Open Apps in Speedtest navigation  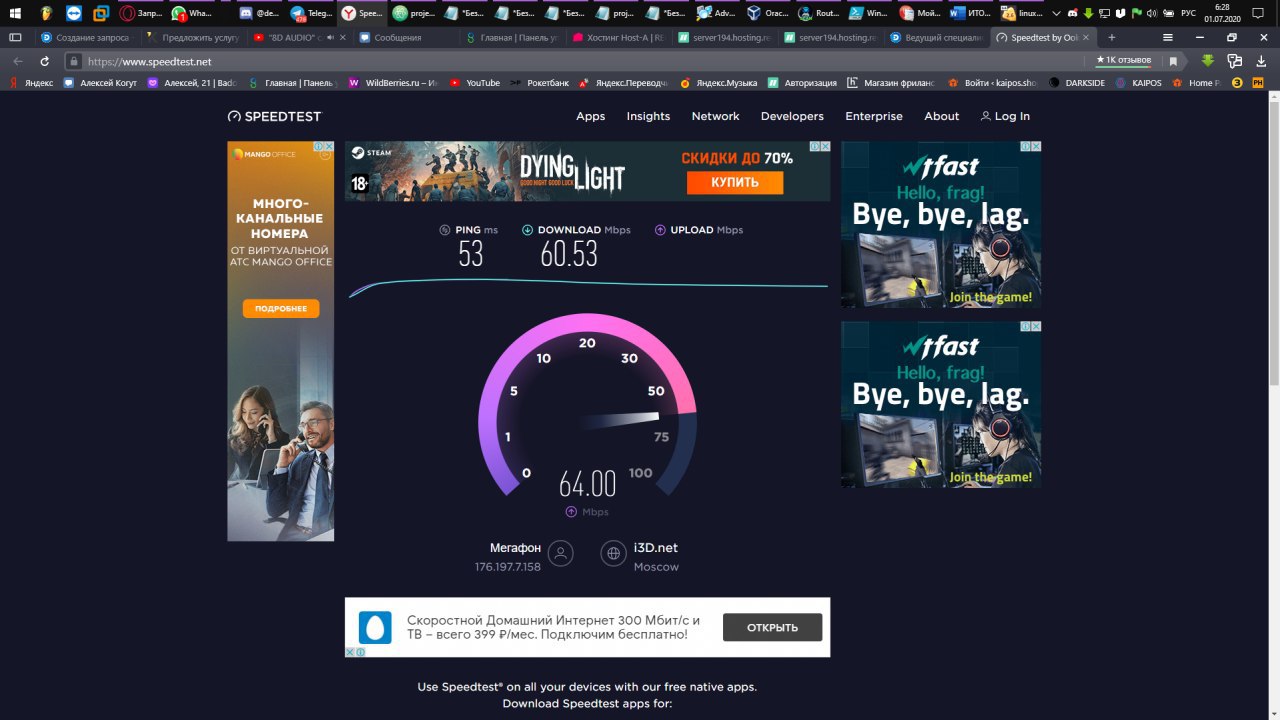tap(591, 116)
